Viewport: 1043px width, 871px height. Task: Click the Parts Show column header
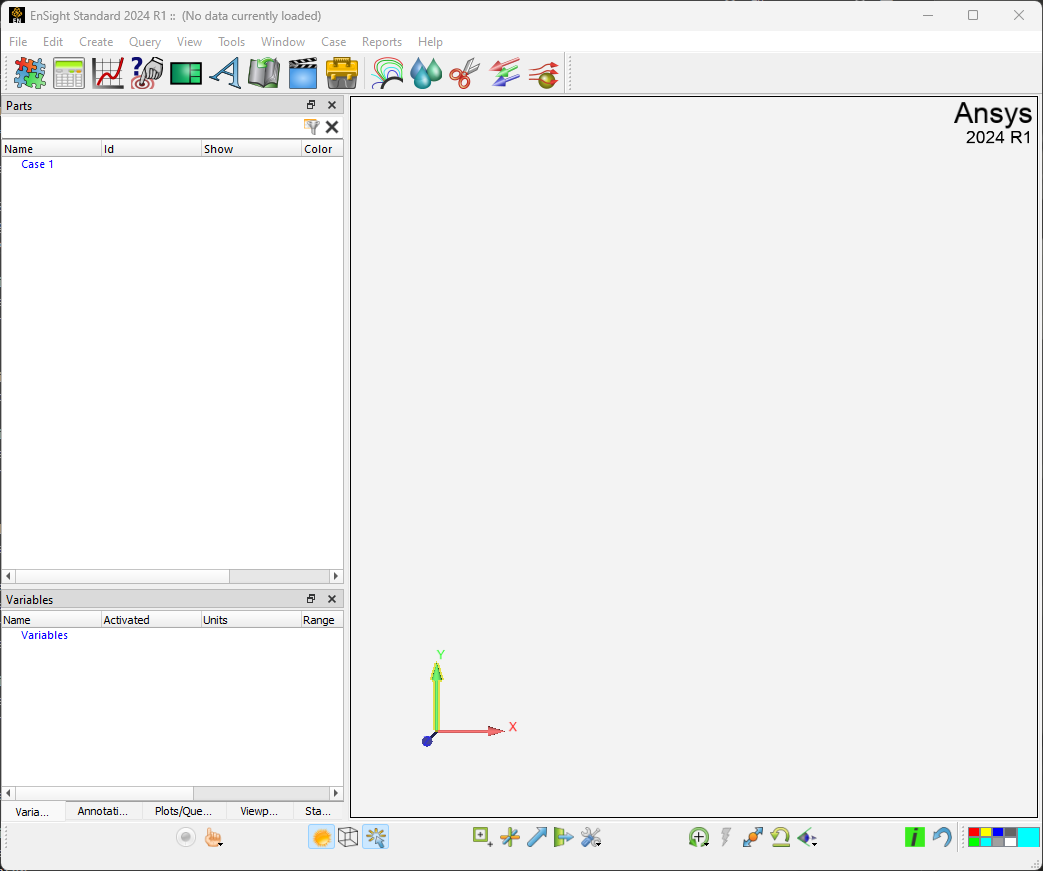pos(251,148)
